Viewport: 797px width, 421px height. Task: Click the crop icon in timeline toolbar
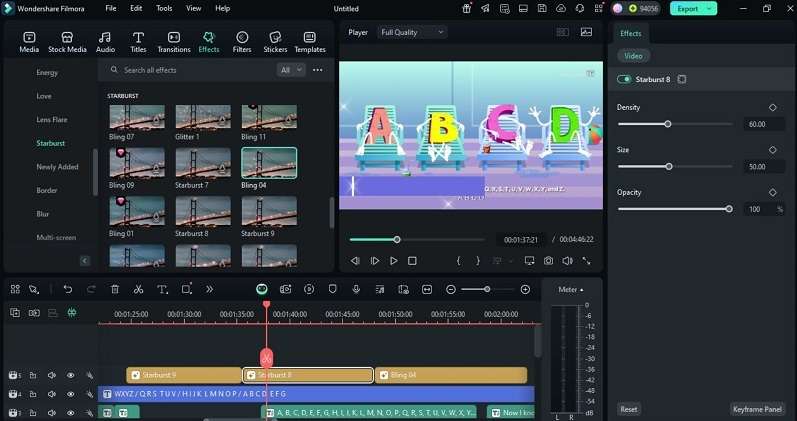coord(186,289)
